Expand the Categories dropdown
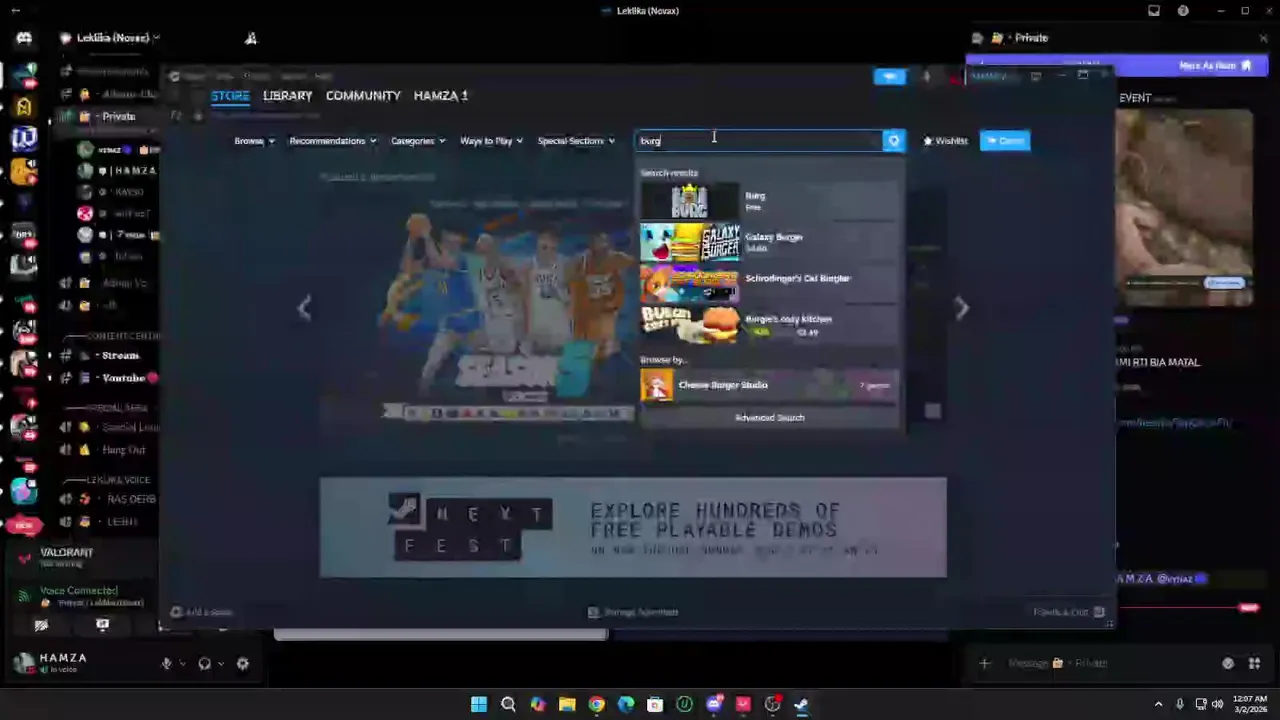Viewport: 1280px width, 720px height. point(418,141)
